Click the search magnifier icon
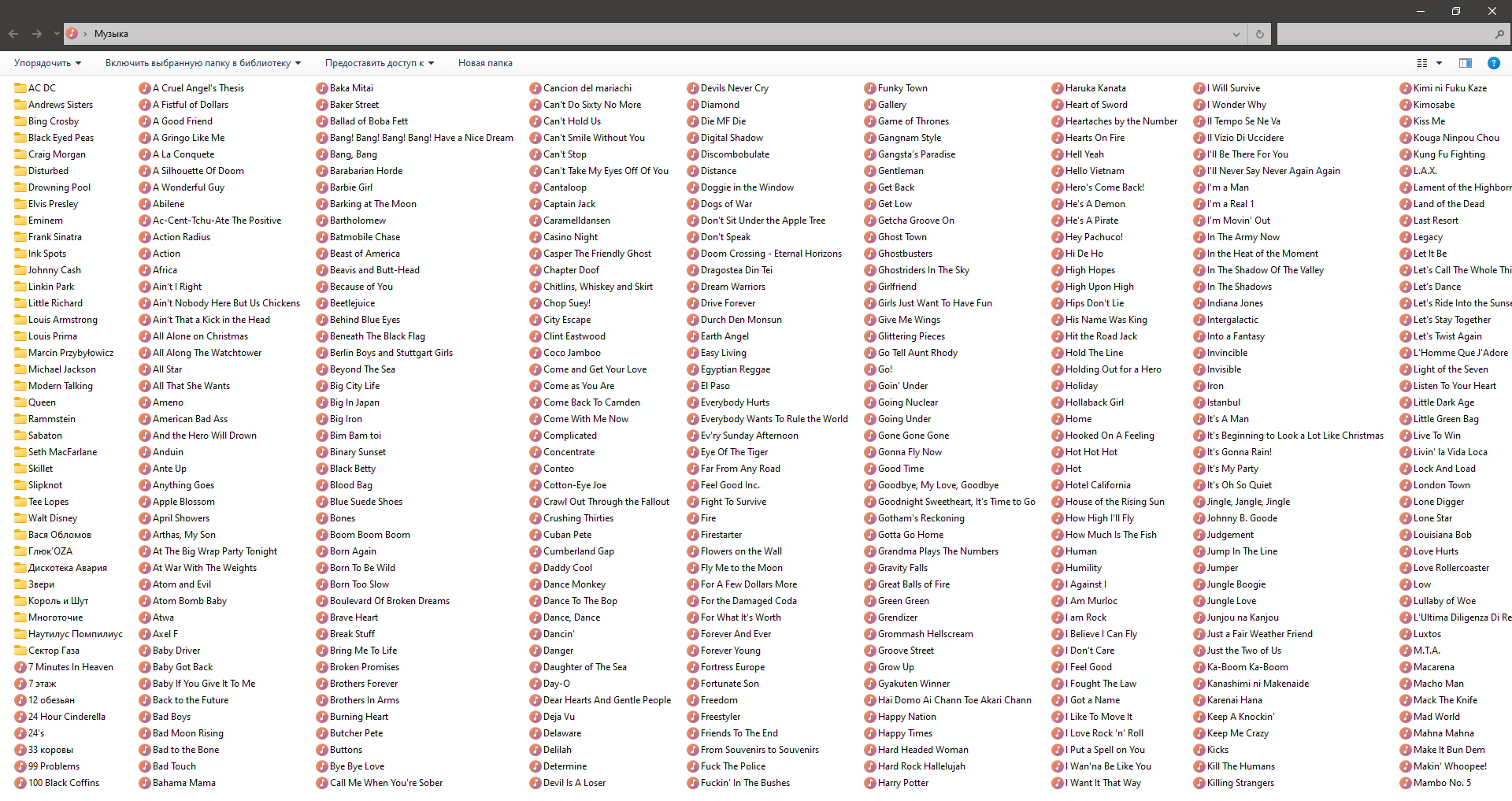The width and height of the screenshot is (1512, 801). (1499, 34)
